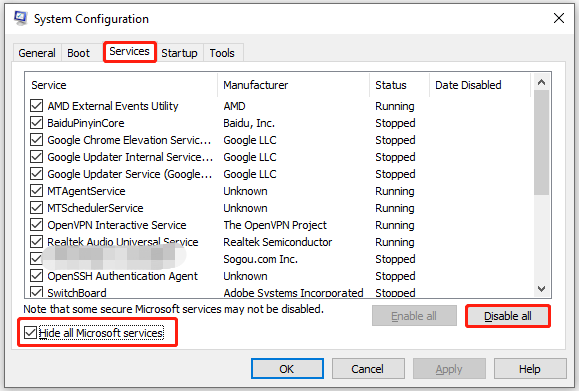Switch to the Startup tab

point(179,53)
